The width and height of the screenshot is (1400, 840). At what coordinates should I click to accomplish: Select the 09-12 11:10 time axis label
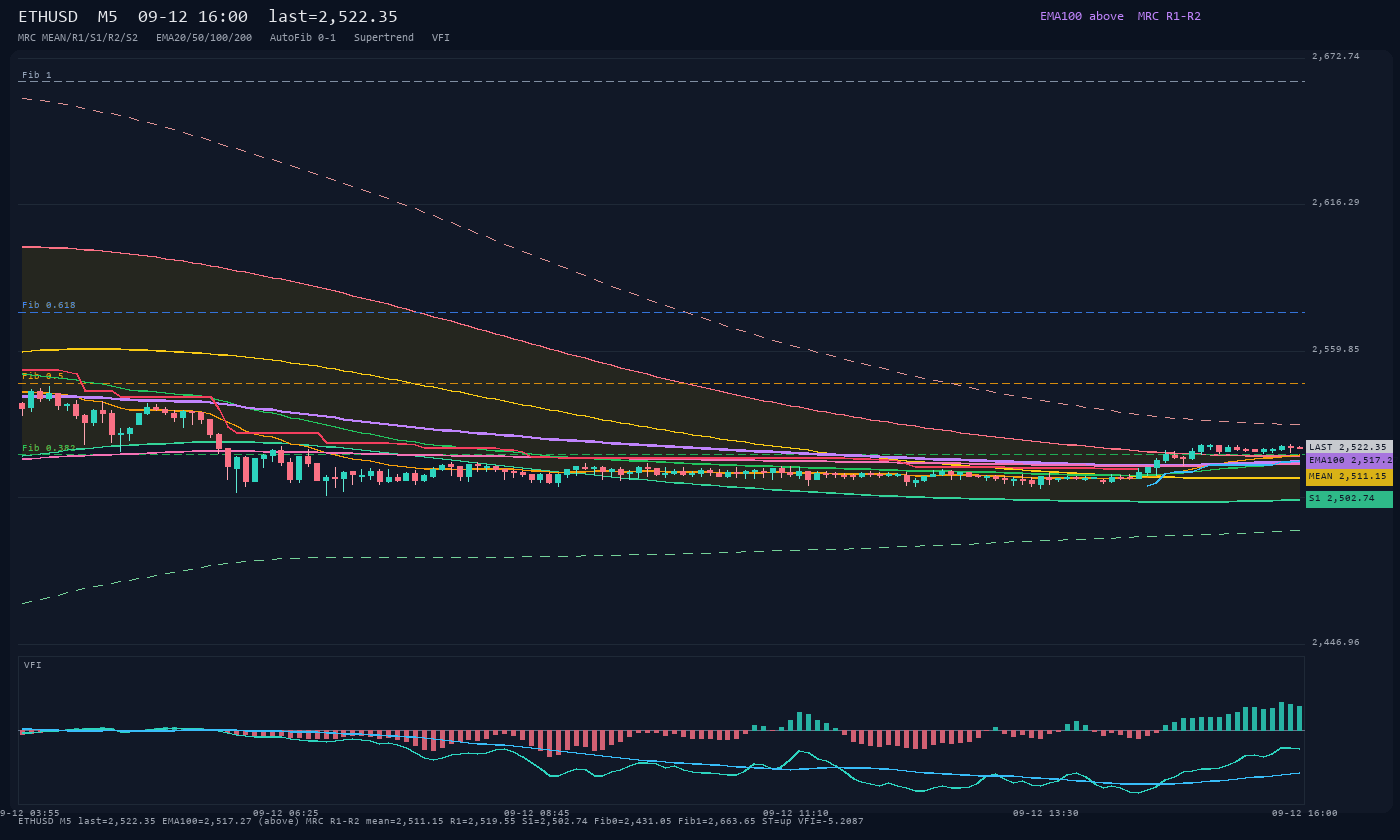pos(796,813)
